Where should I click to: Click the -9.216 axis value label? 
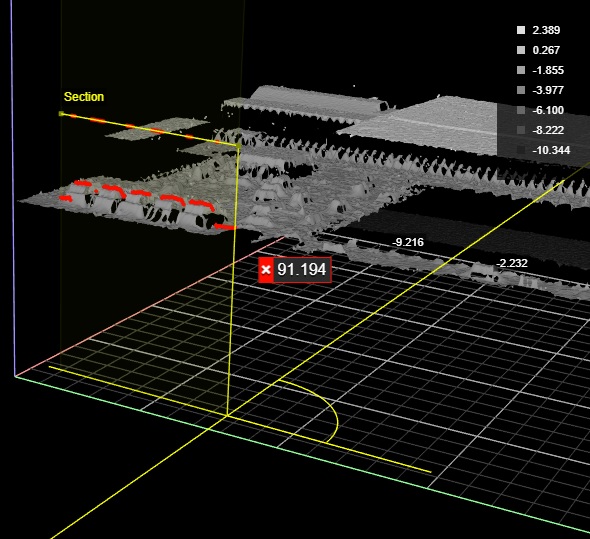(408, 242)
